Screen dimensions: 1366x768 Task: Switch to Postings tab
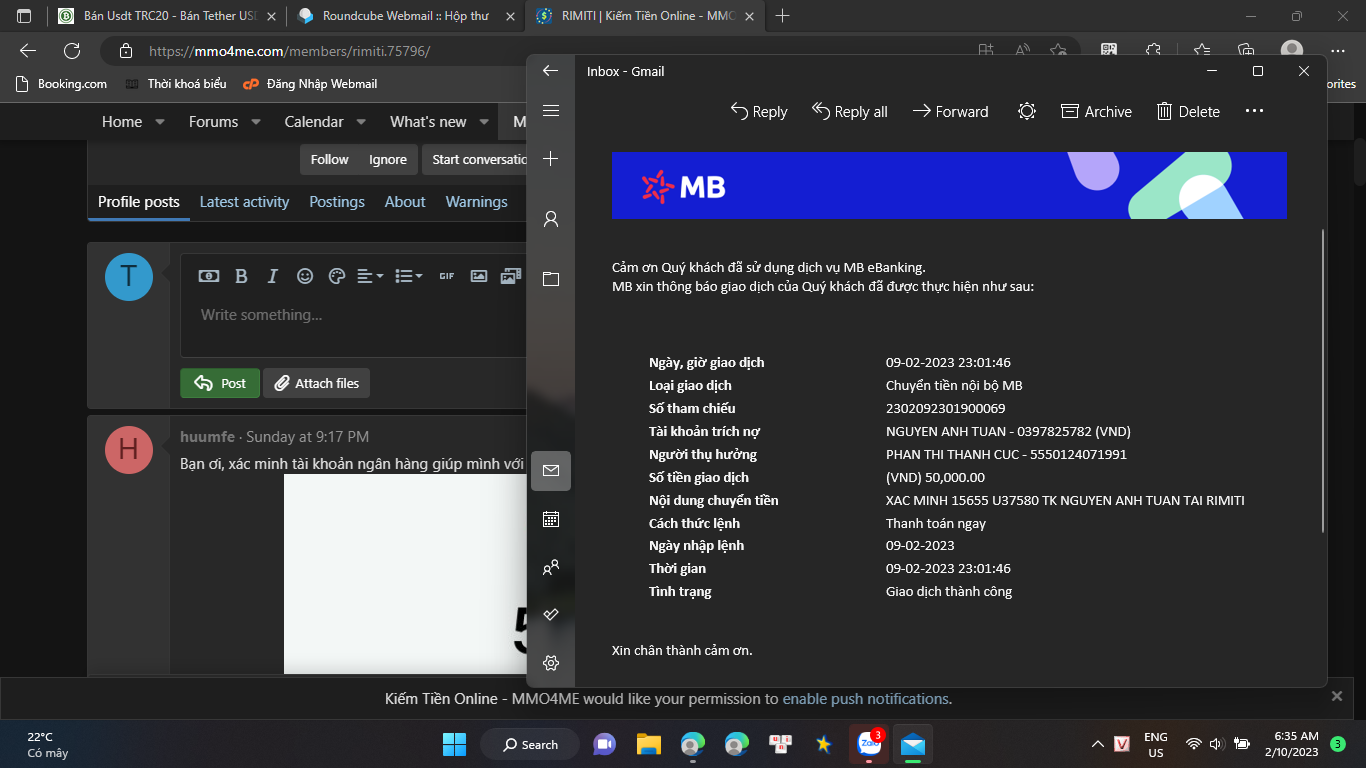337,202
